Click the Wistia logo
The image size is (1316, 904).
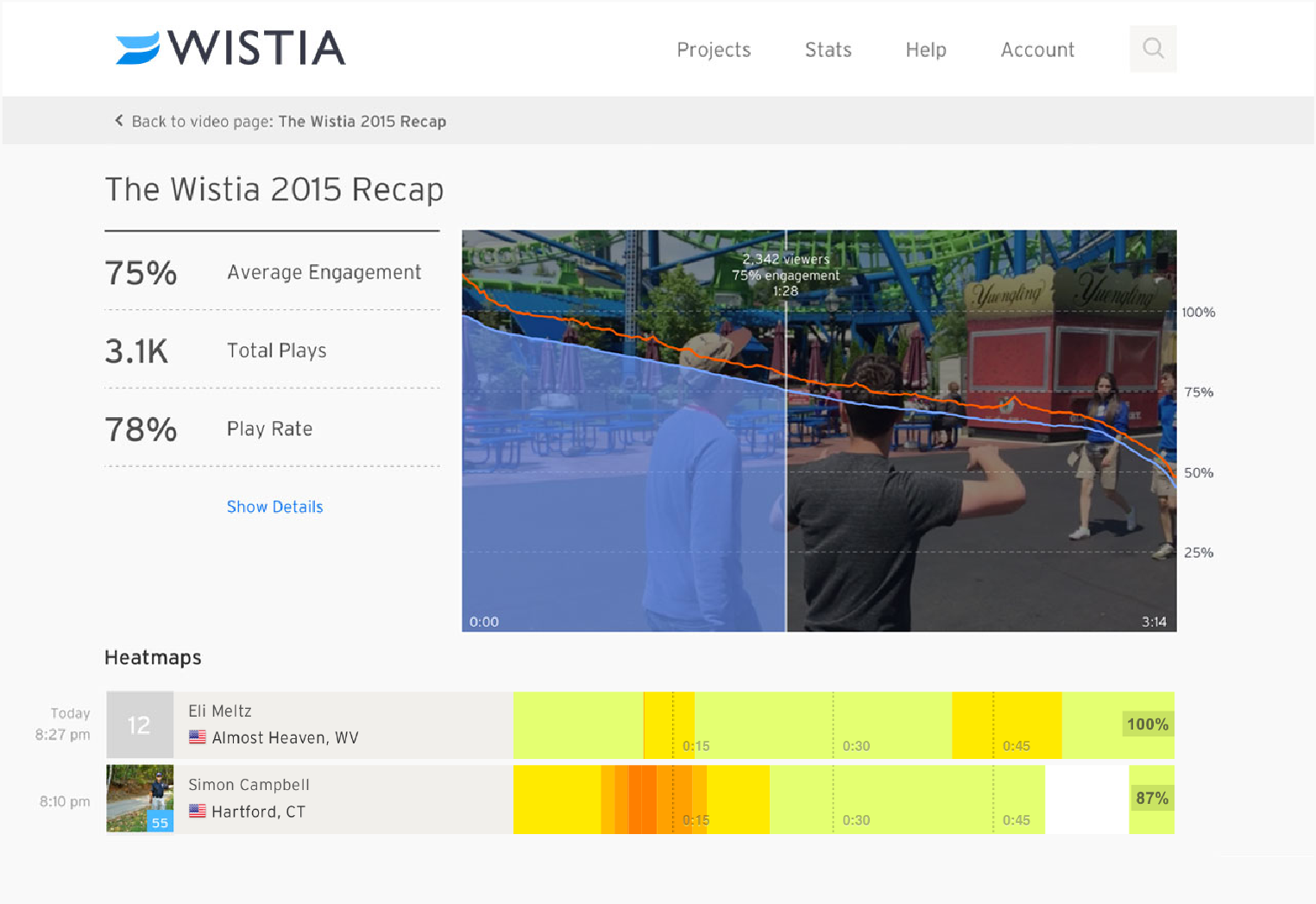pyautogui.click(x=230, y=48)
